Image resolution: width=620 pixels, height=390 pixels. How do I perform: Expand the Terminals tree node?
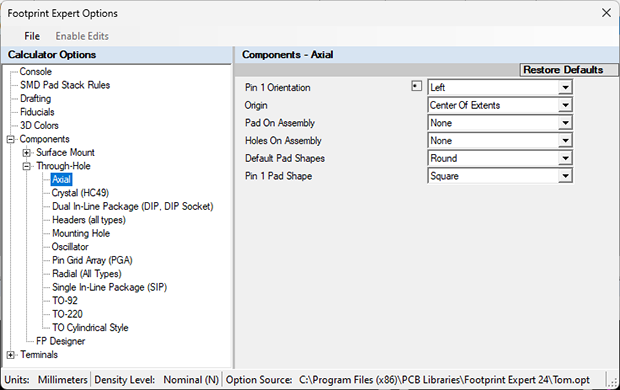[x=11, y=355]
